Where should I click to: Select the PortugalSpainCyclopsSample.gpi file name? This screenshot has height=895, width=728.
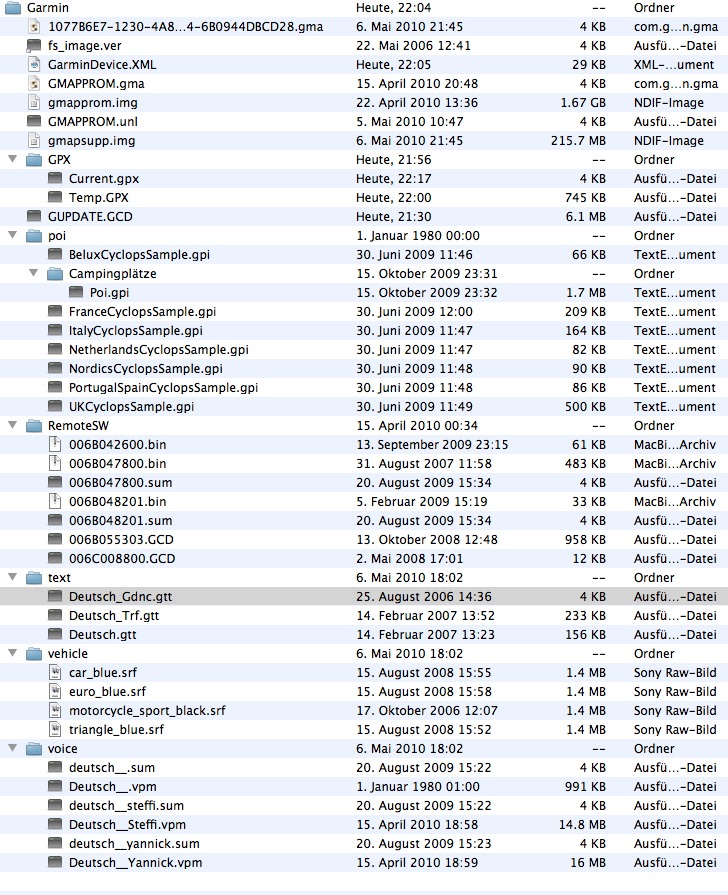[163, 388]
